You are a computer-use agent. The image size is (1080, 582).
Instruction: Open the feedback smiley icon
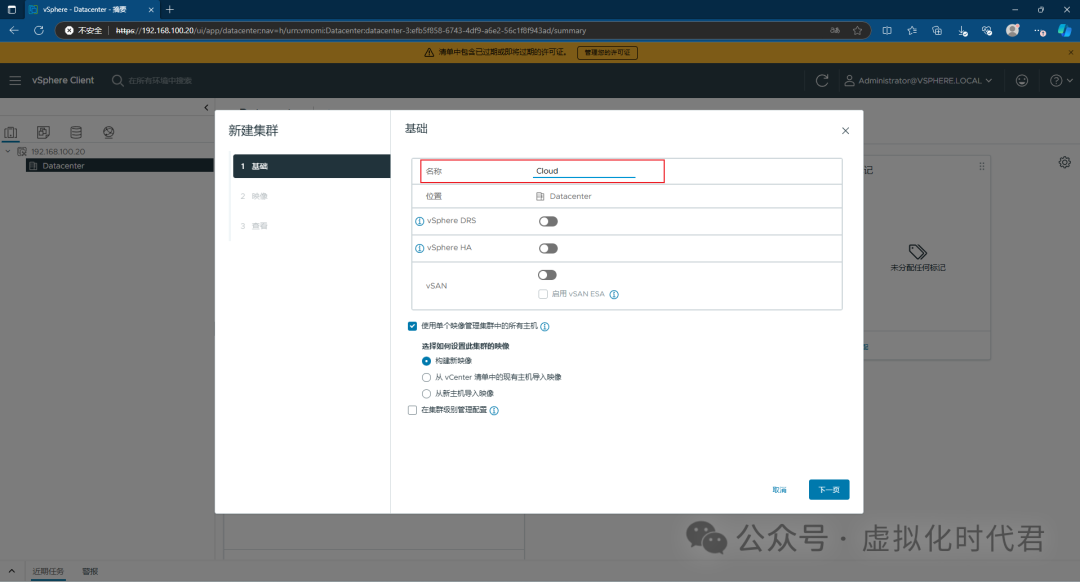pyautogui.click(x=1022, y=81)
